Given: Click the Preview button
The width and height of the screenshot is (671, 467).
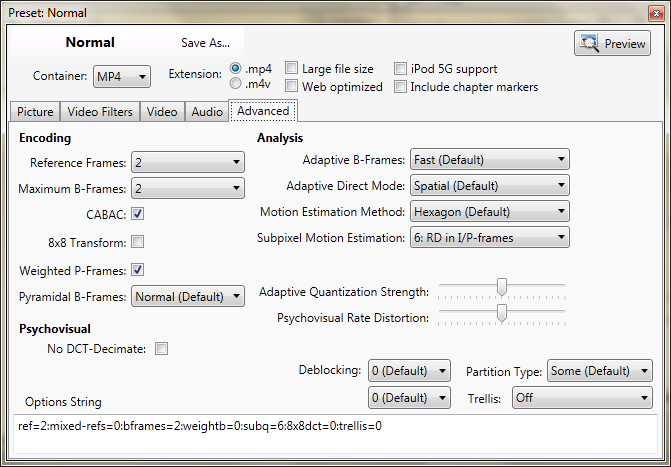Looking at the screenshot, I should click(612, 44).
